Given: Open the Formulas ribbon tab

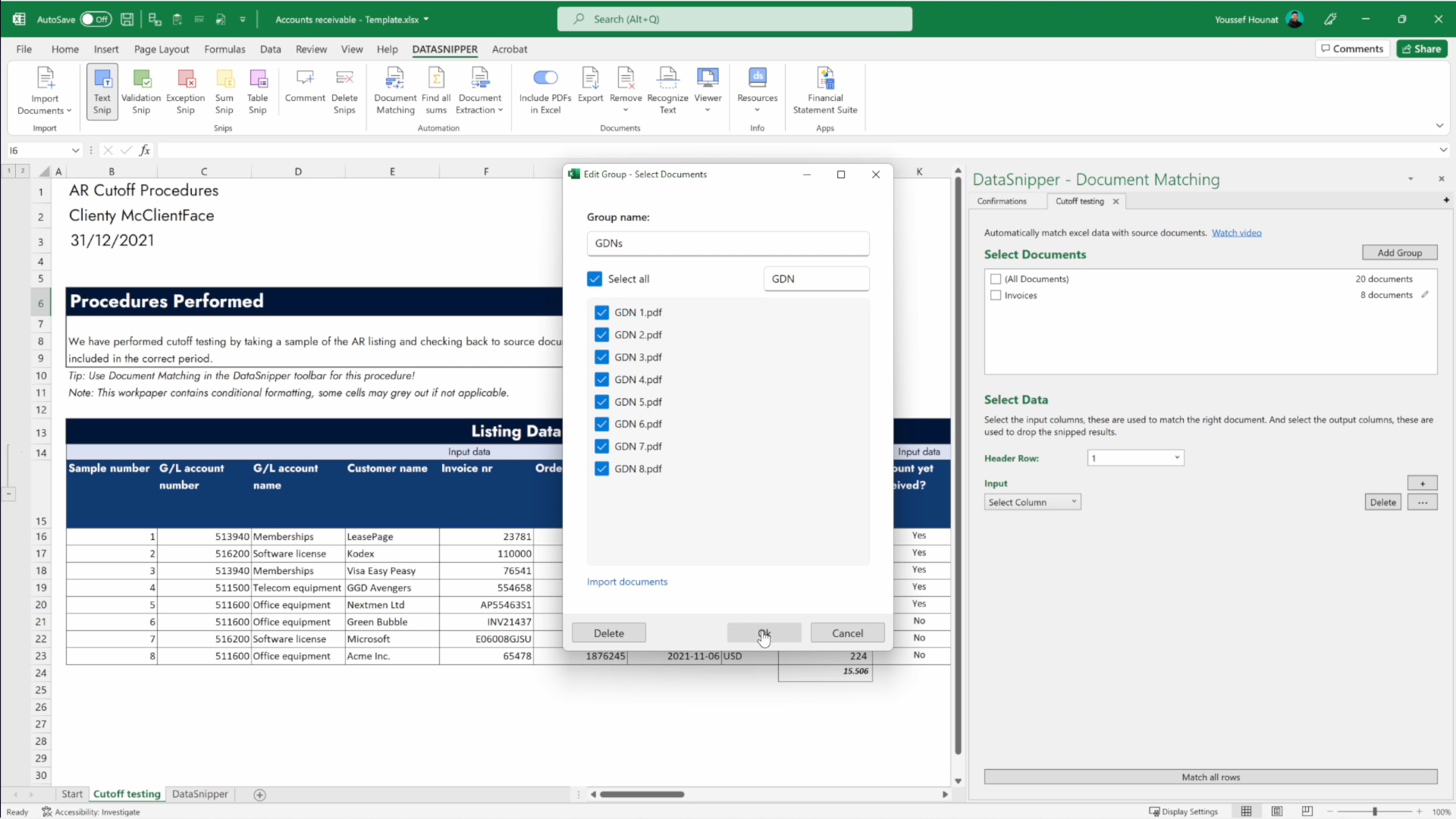Looking at the screenshot, I should [224, 49].
